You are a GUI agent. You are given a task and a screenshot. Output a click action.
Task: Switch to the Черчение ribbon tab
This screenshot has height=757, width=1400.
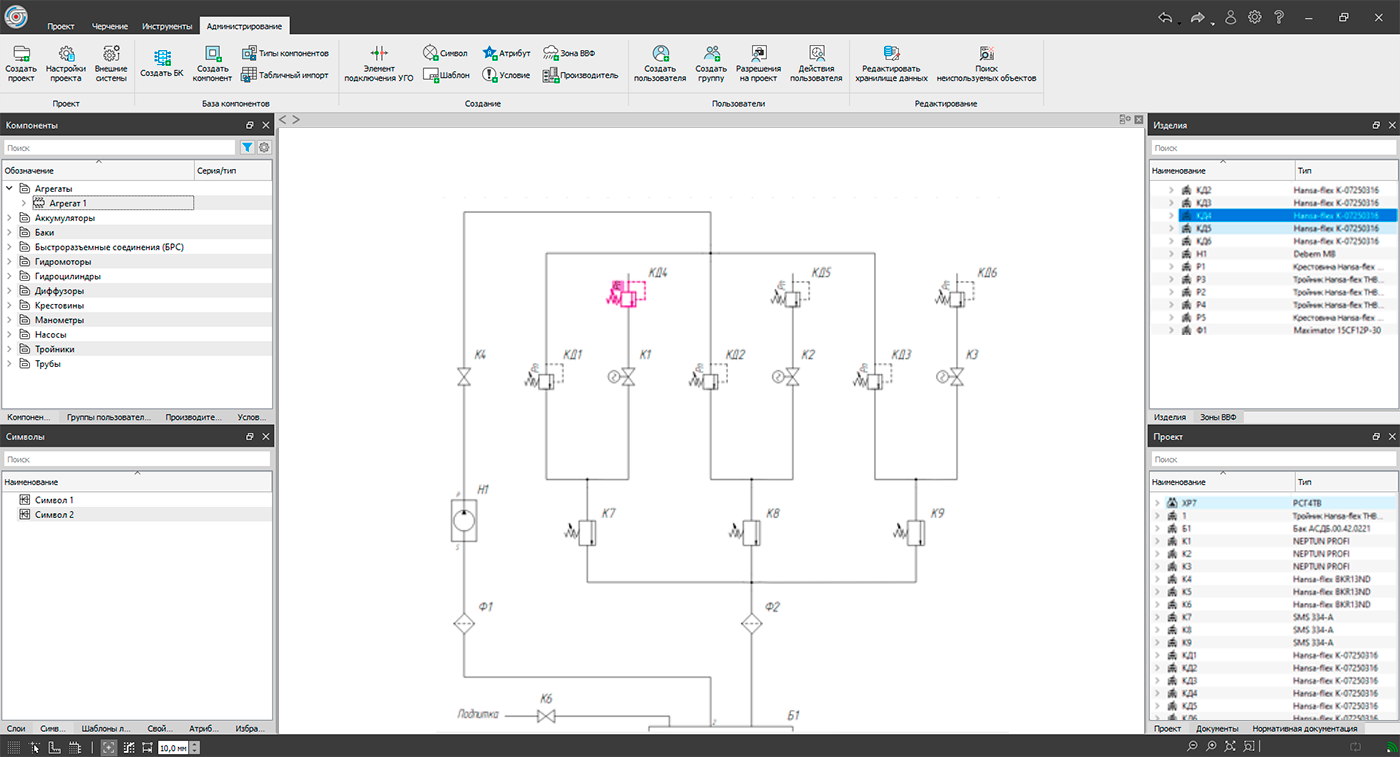tap(110, 26)
